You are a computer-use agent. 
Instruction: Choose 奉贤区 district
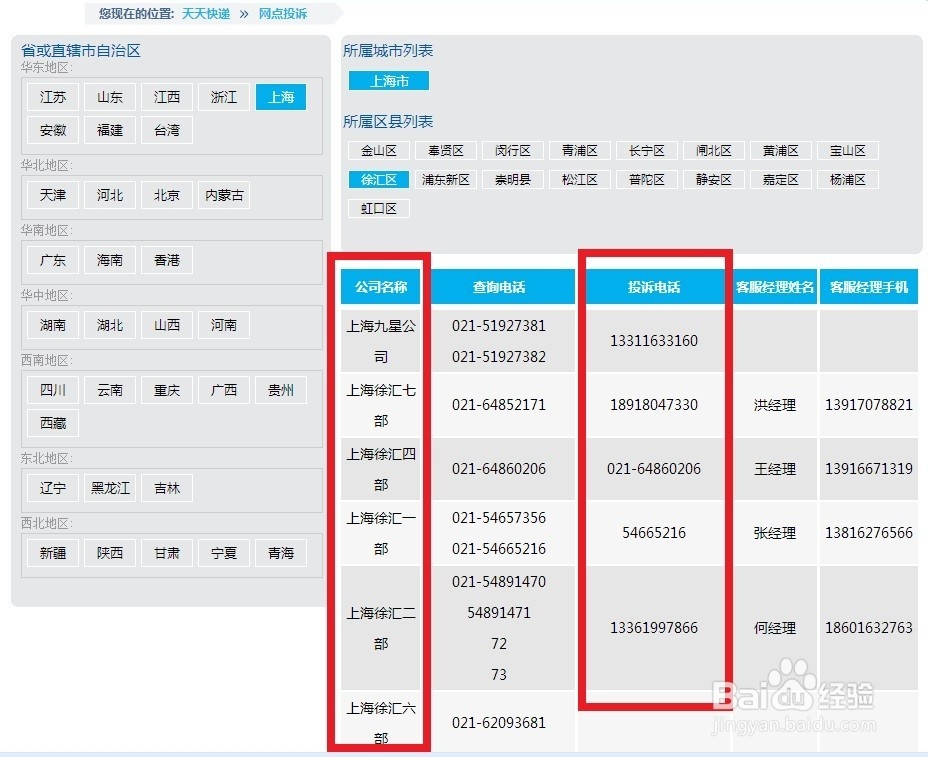click(x=446, y=150)
